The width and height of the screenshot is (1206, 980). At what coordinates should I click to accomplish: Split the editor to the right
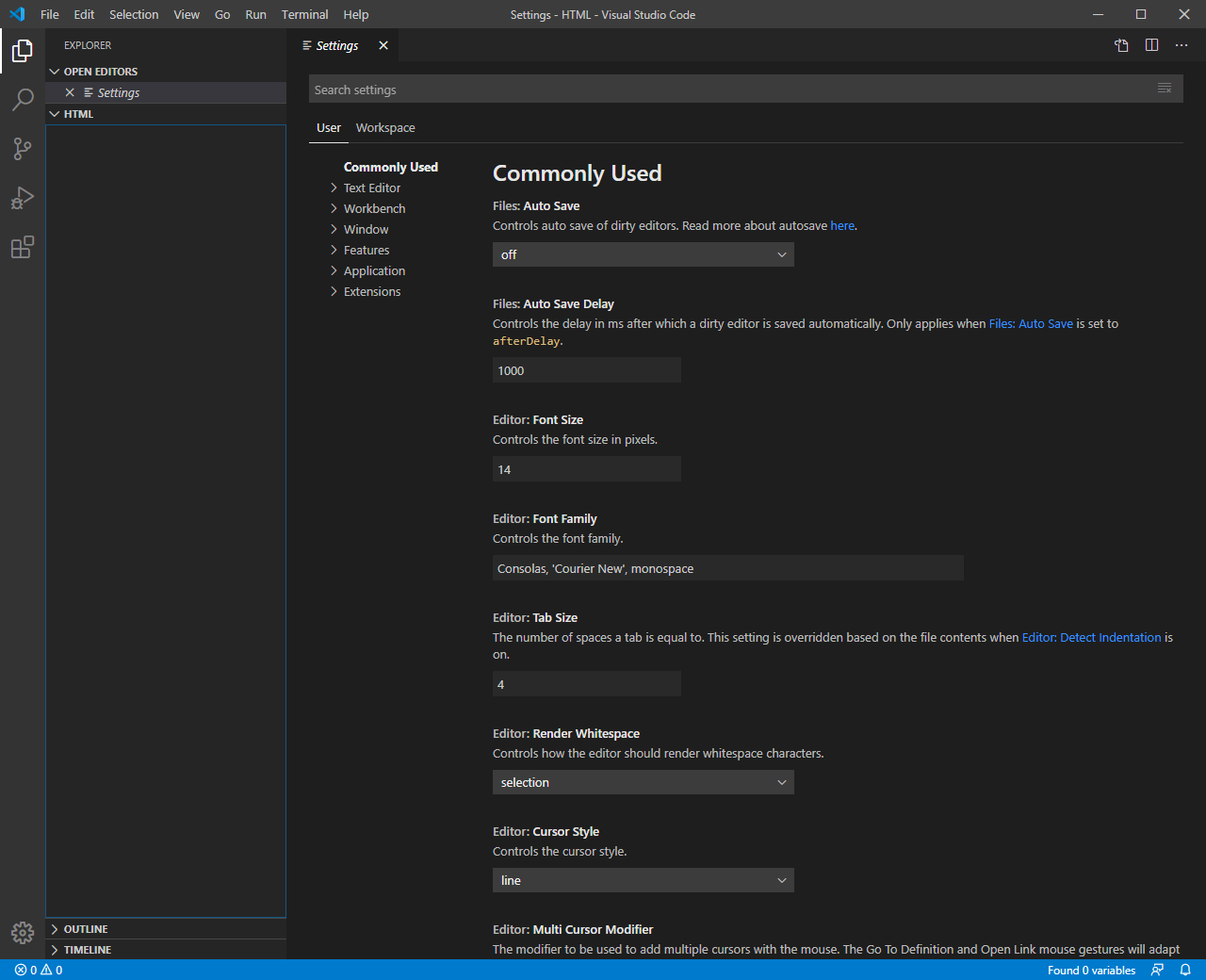1151,45
